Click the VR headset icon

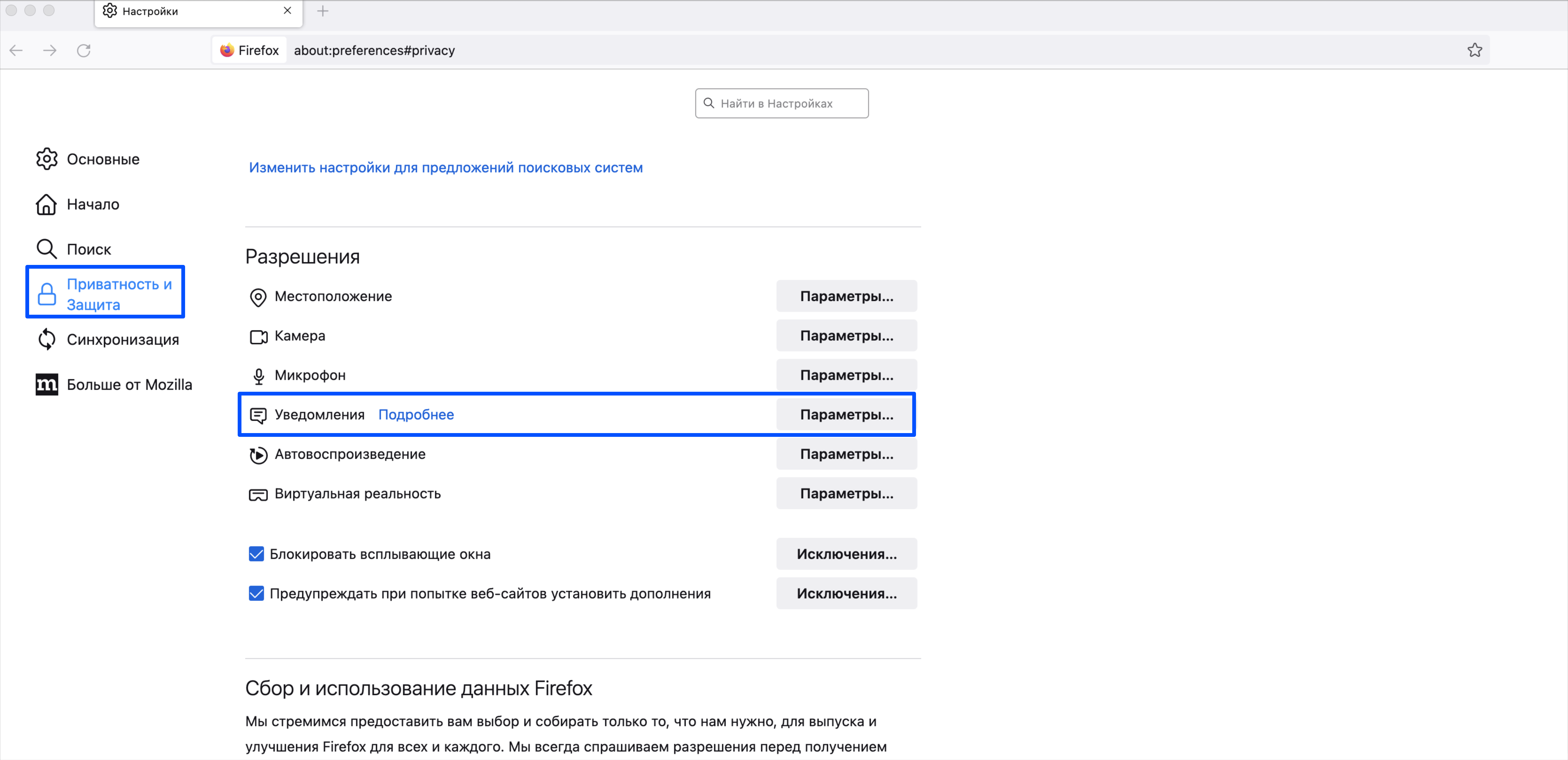[x=258, y=495]
